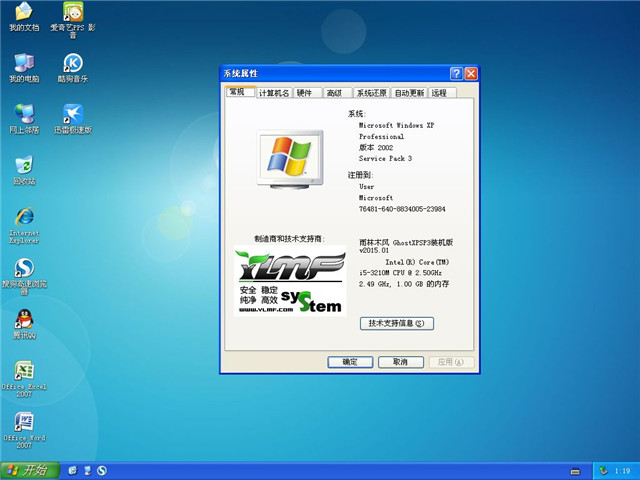Click the 系统属性 title bar text
Viewport: 640px width, 480px height.
(x=240, y=73)
